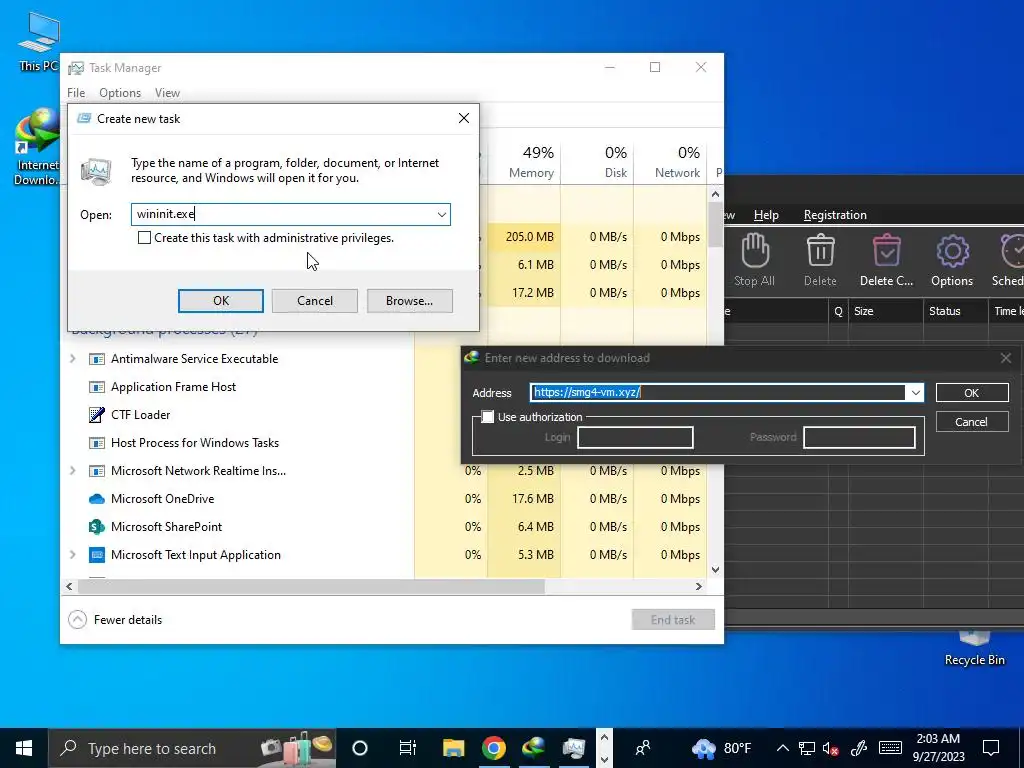This screenshot has height=768, width=1024.
Task: Click muted volume tray icon
Action: (x=831, y=748)
